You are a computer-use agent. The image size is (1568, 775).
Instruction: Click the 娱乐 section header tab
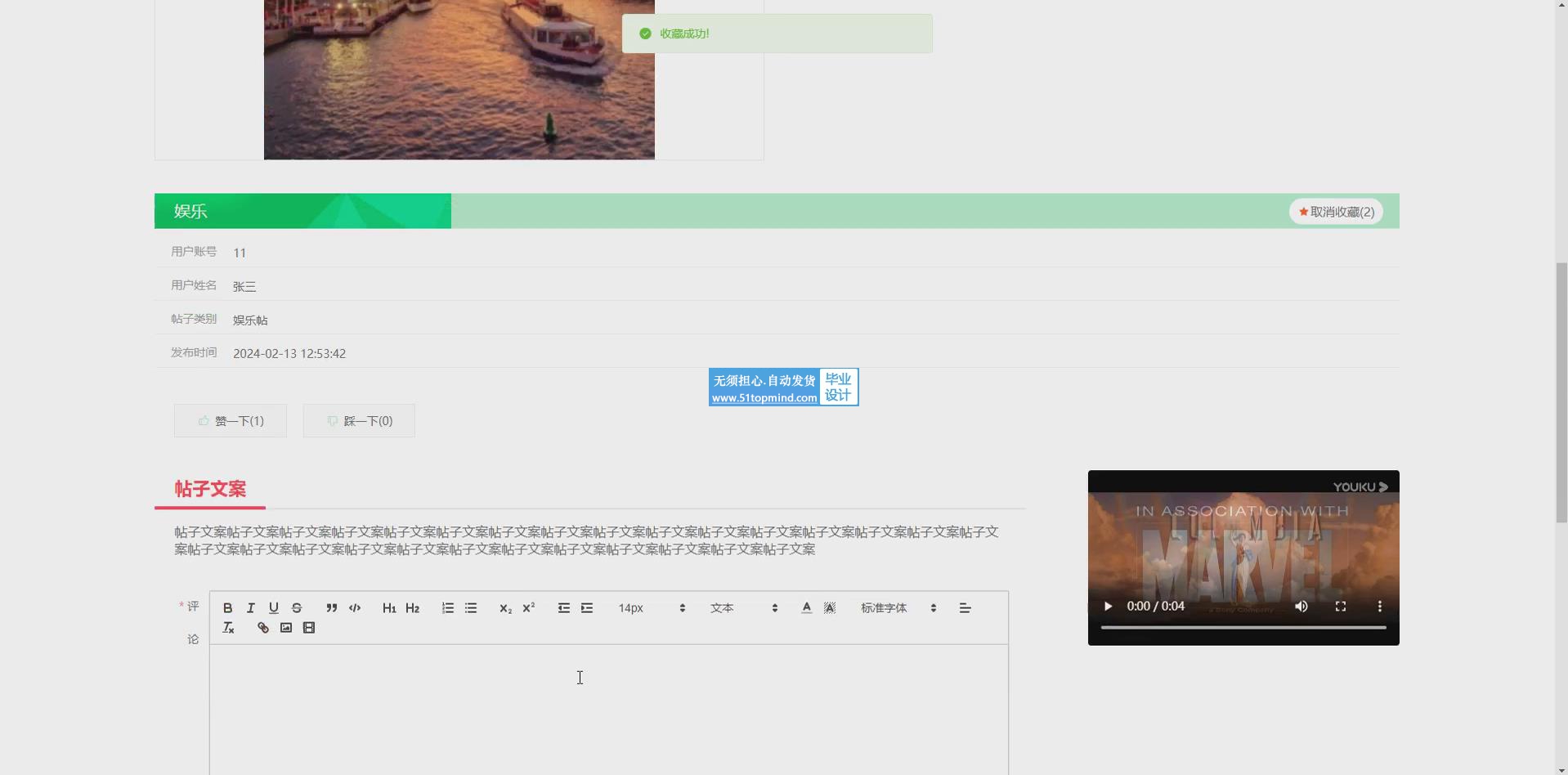190,211
